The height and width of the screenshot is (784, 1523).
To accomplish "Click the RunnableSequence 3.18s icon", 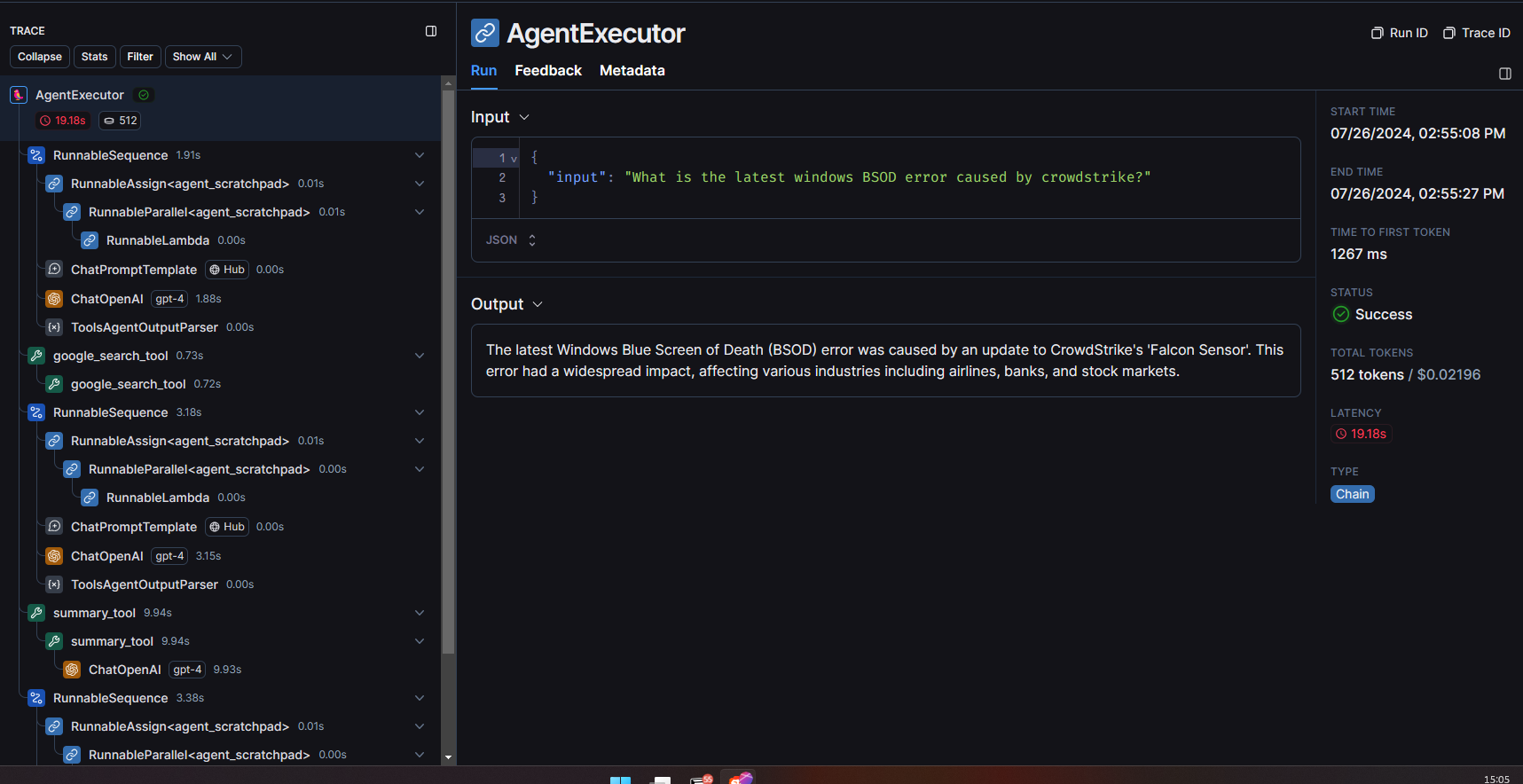I will pos(36,412).
